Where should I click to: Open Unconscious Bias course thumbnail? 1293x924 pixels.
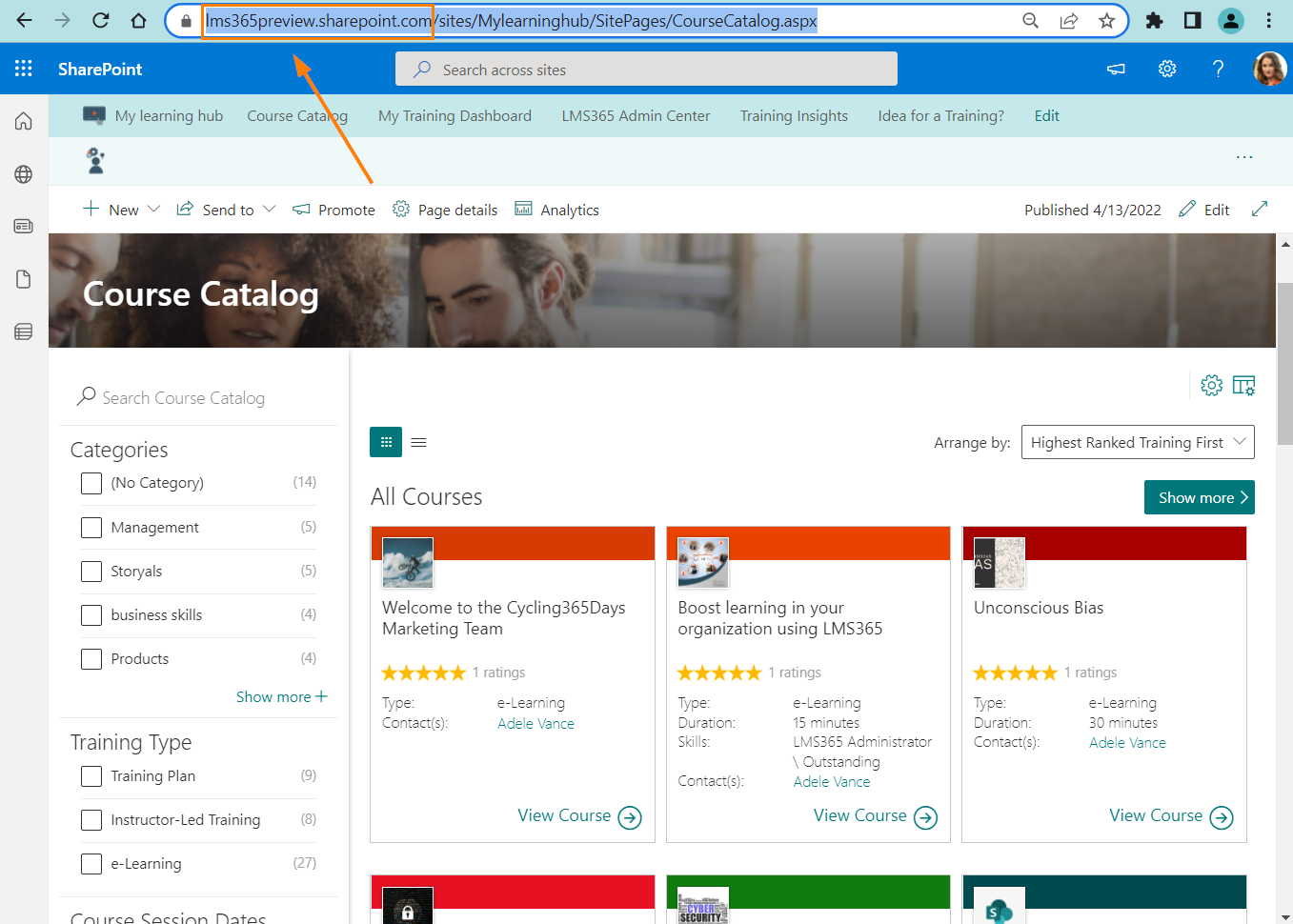tap(1000, 562)
